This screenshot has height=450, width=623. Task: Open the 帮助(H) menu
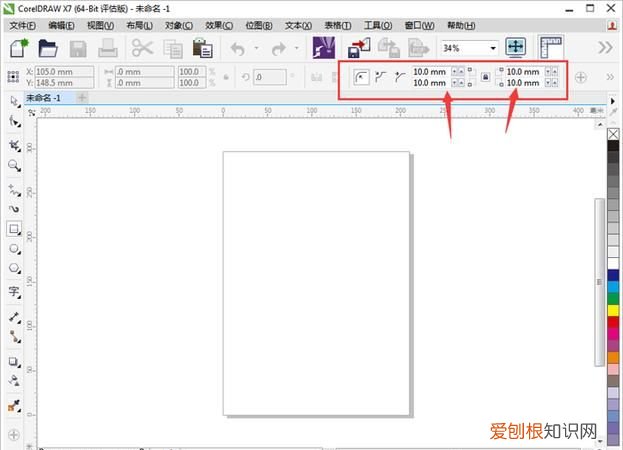click(x=461, y=26)
